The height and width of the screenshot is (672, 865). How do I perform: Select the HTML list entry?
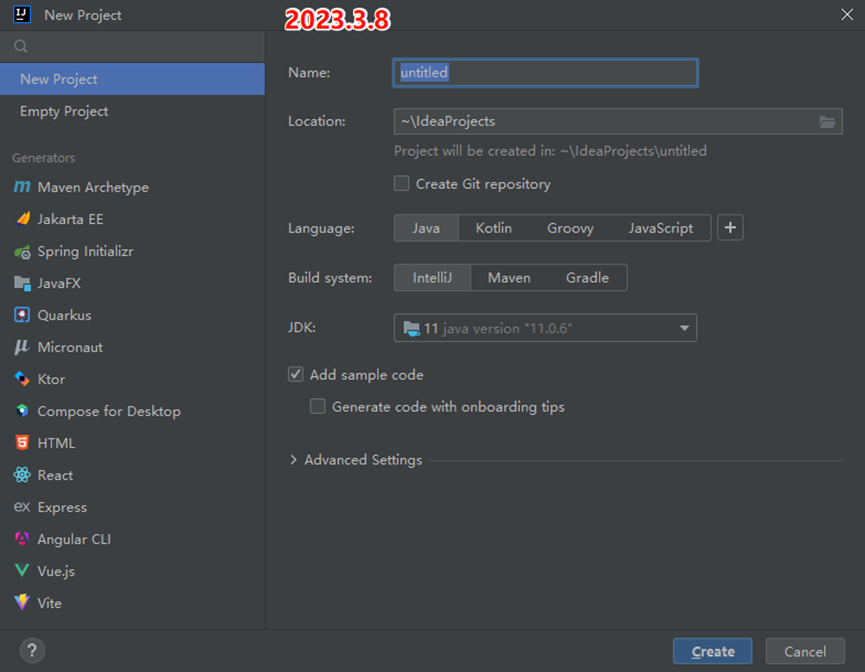click(132, 443)
